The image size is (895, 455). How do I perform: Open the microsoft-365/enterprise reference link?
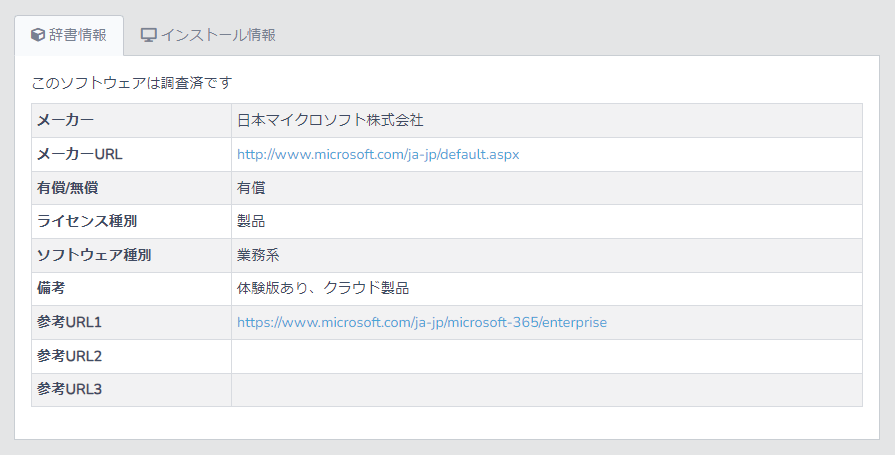[422, 323]
